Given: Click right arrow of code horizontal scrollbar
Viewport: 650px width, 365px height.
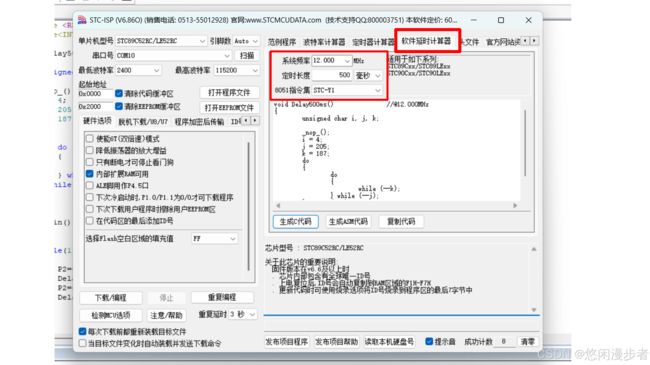Looking at the screenshot, I should 515,205.
